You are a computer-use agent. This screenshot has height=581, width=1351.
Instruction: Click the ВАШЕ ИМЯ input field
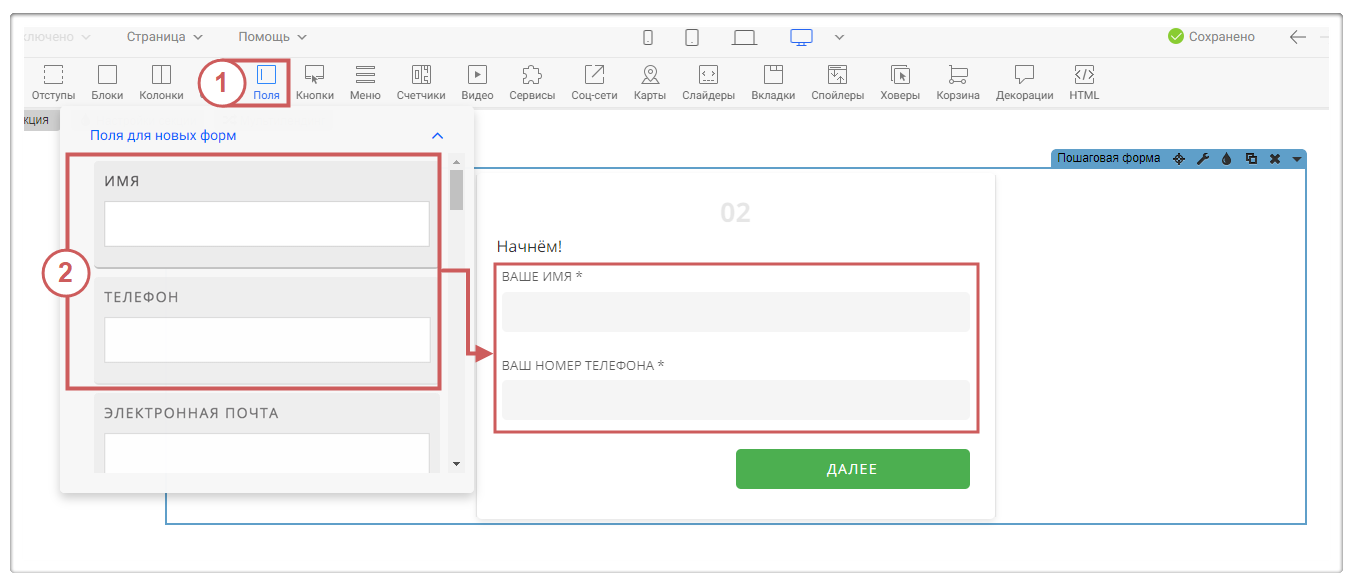point(735,312)
